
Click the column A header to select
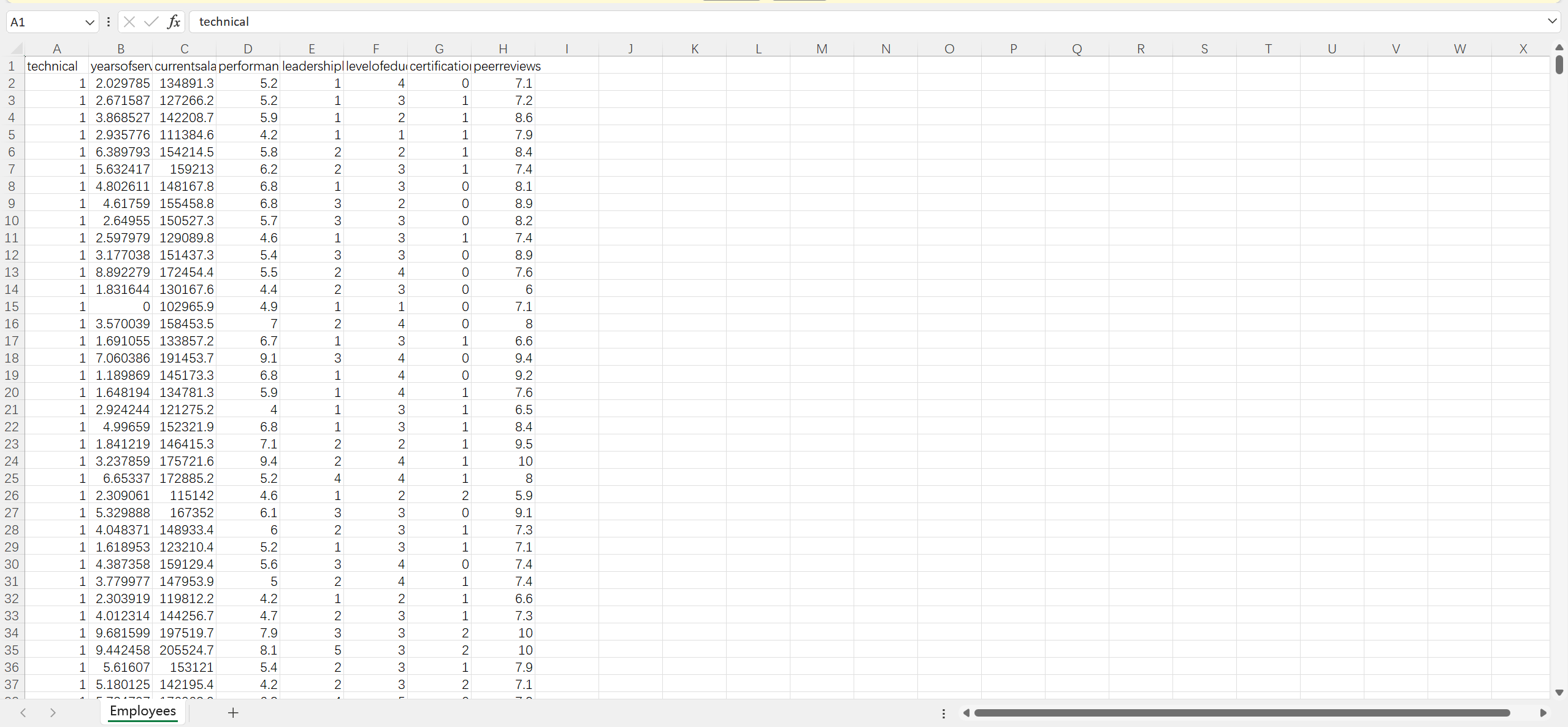(57, 49)
